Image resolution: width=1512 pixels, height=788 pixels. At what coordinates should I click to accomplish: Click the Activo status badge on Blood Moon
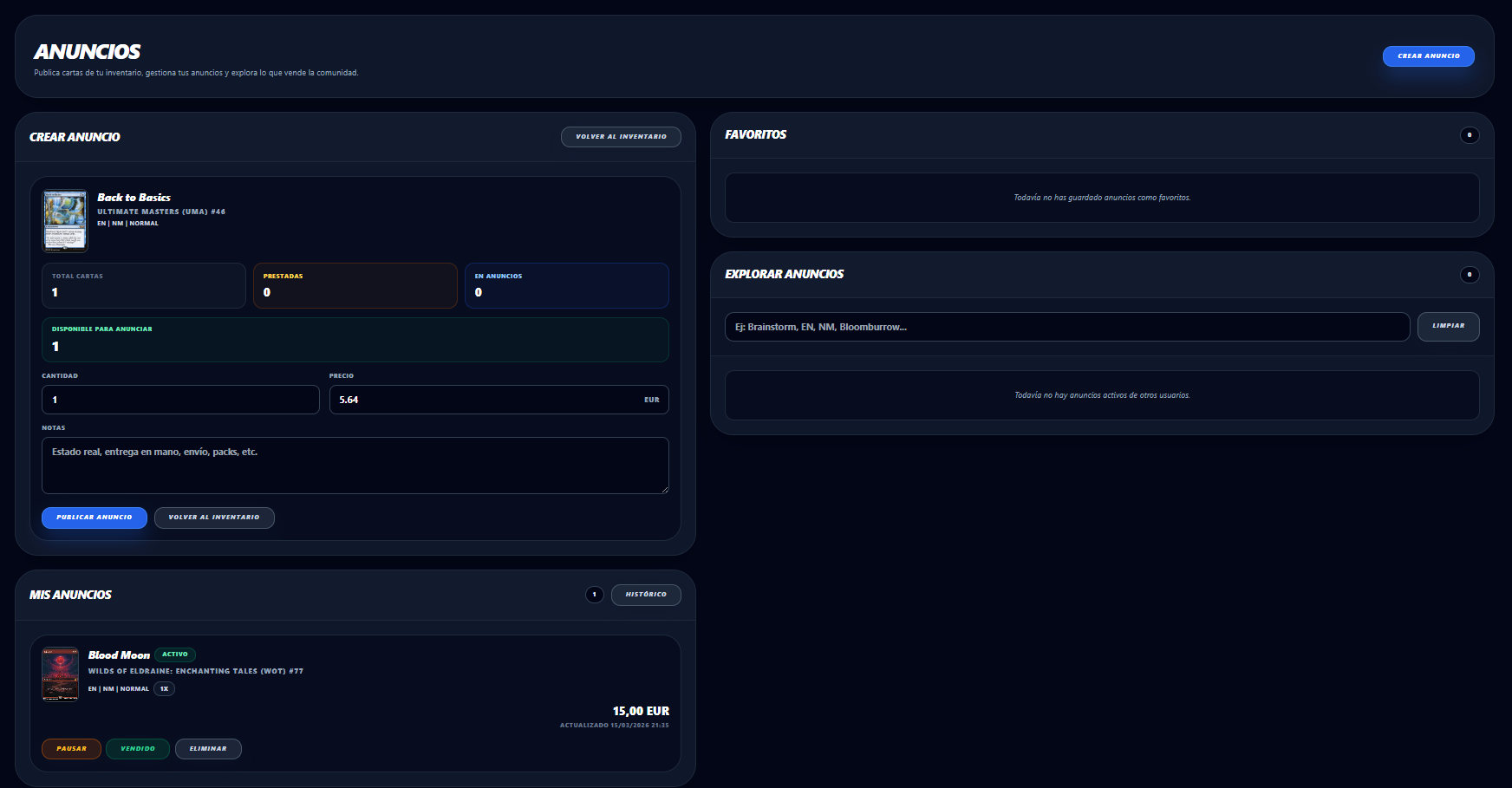pyautogui.click(x=175, y=654)
